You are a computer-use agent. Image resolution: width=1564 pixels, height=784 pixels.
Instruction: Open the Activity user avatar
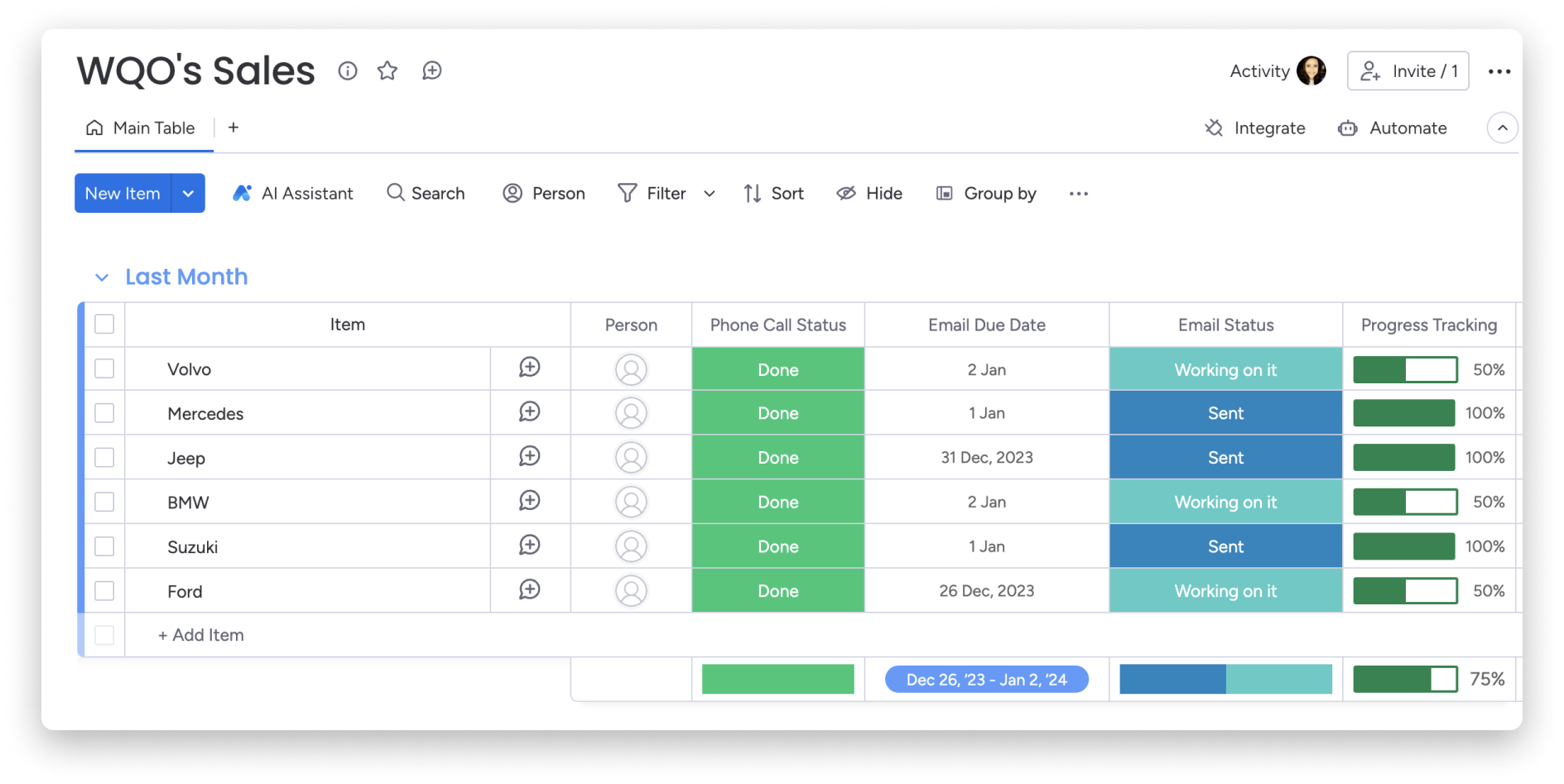click(1311, 71)
